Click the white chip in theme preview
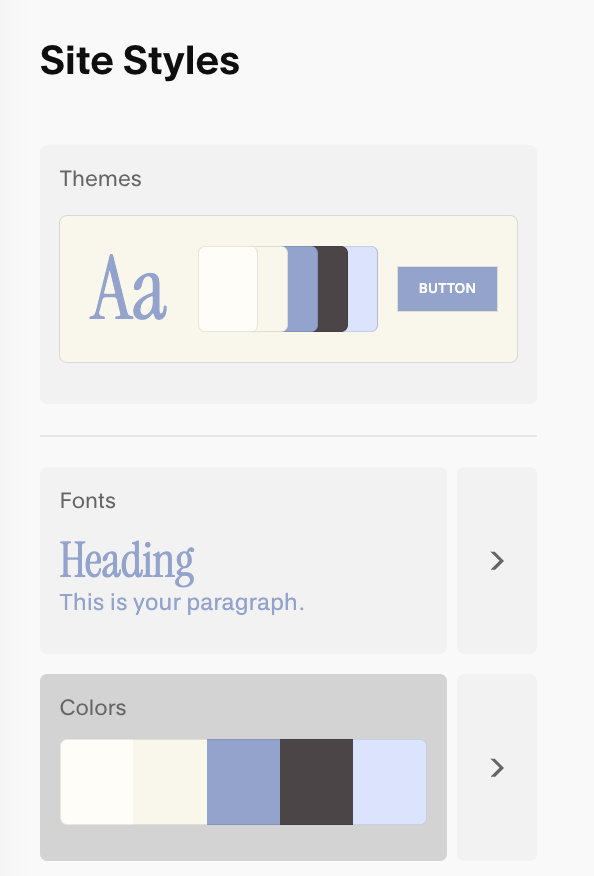 pos(228,289)
